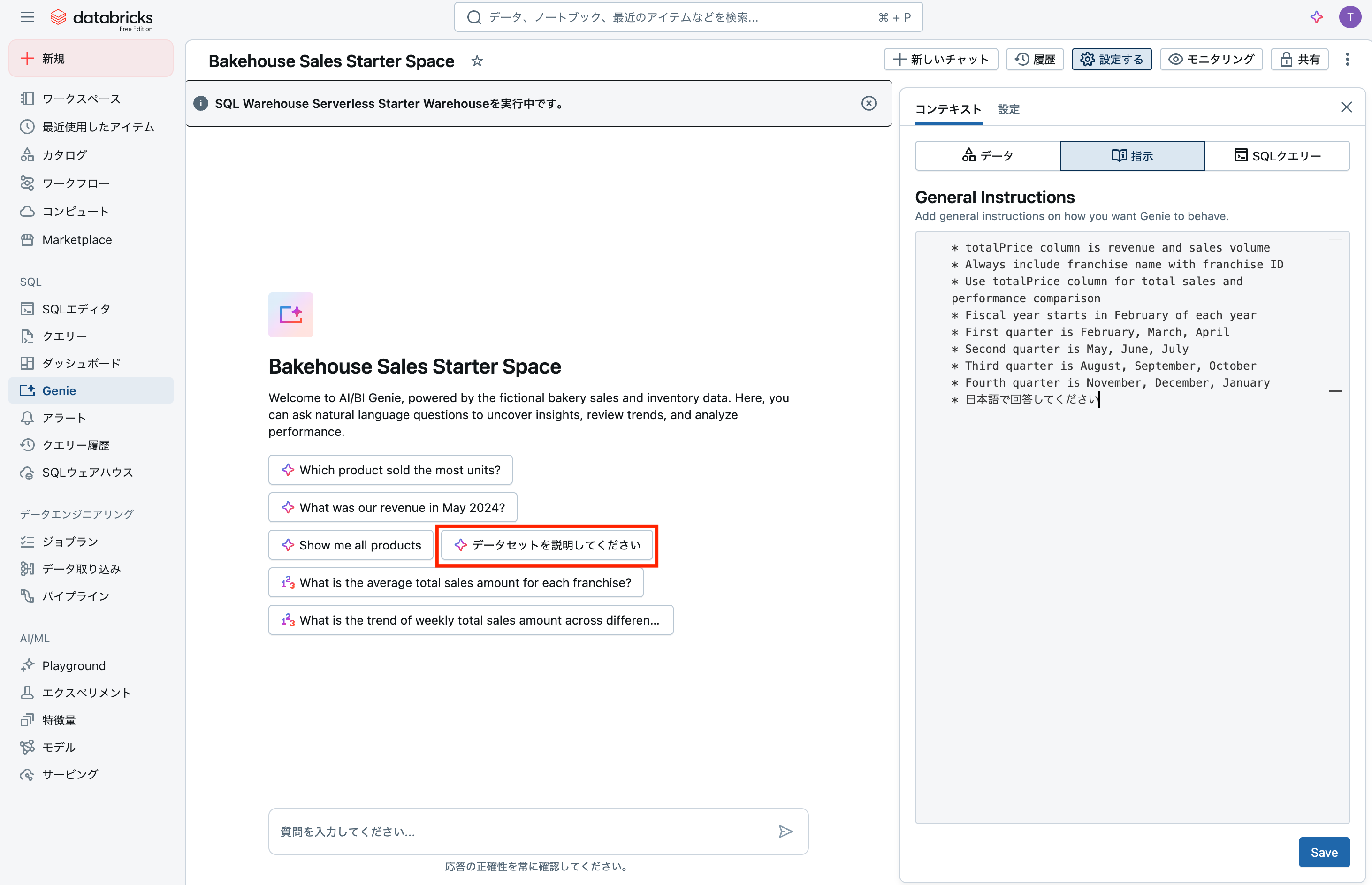
Task: Open クエリー履歴 in the sidebar
Action: 91,445
